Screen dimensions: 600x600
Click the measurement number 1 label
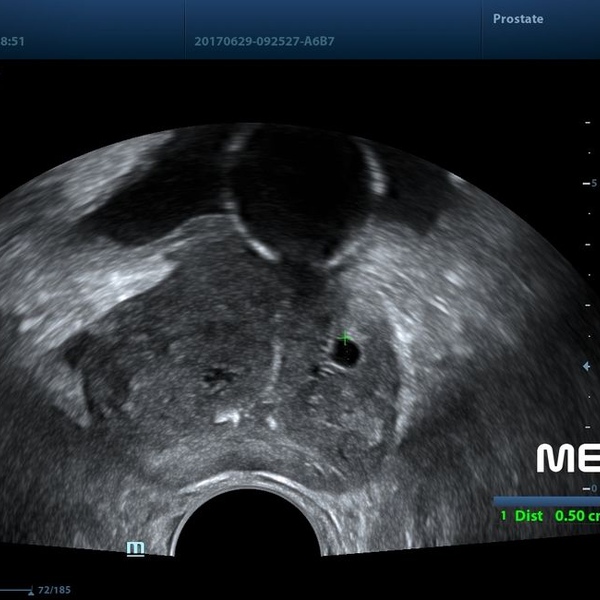[504, 516]
